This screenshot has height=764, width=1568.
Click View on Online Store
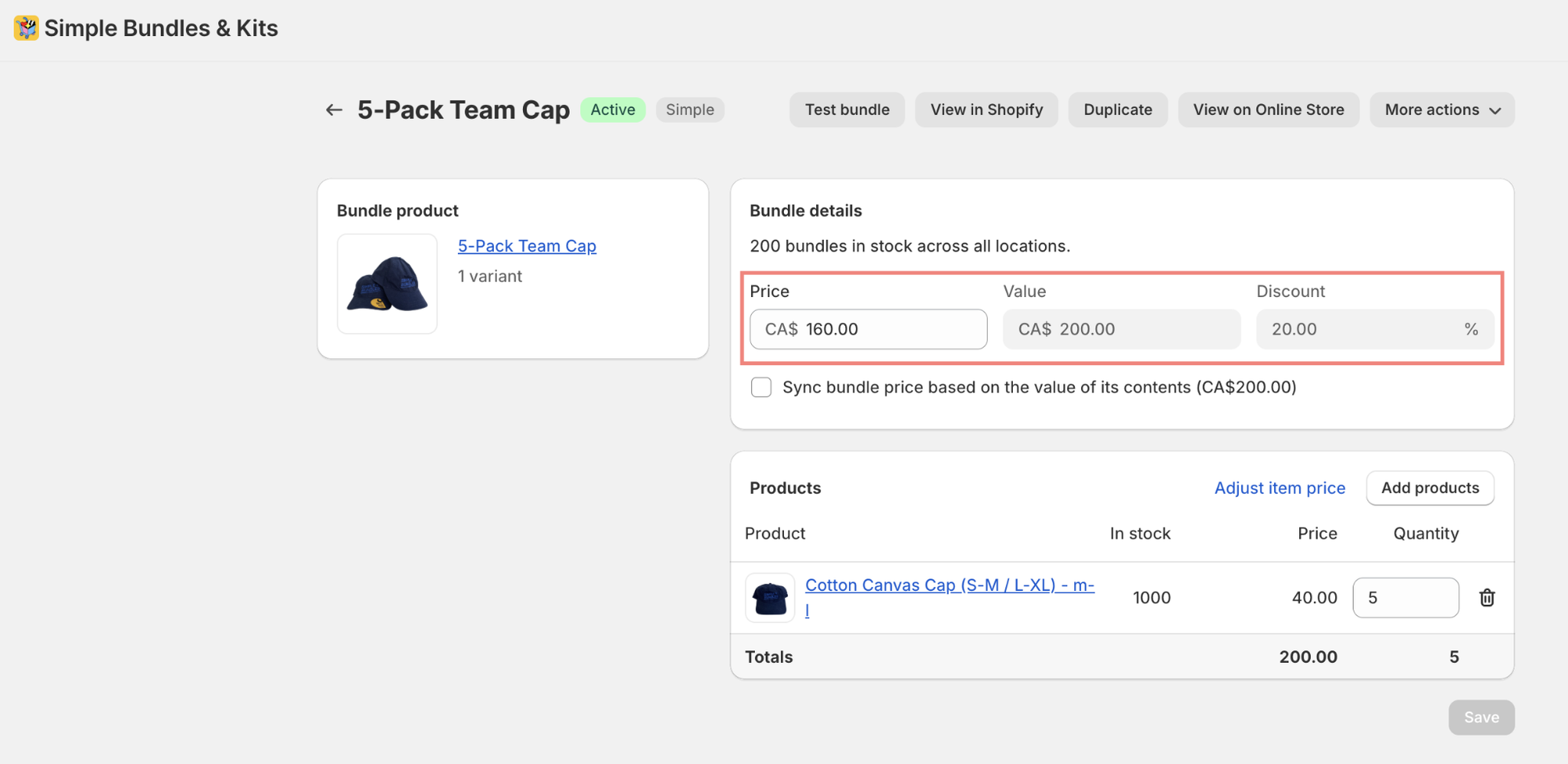coord(1269,110)
